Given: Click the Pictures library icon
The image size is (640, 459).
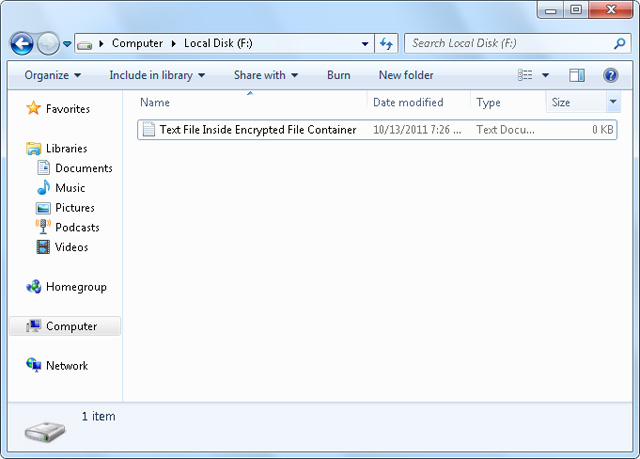Looking at the screenshot, I should coord(43,208).
